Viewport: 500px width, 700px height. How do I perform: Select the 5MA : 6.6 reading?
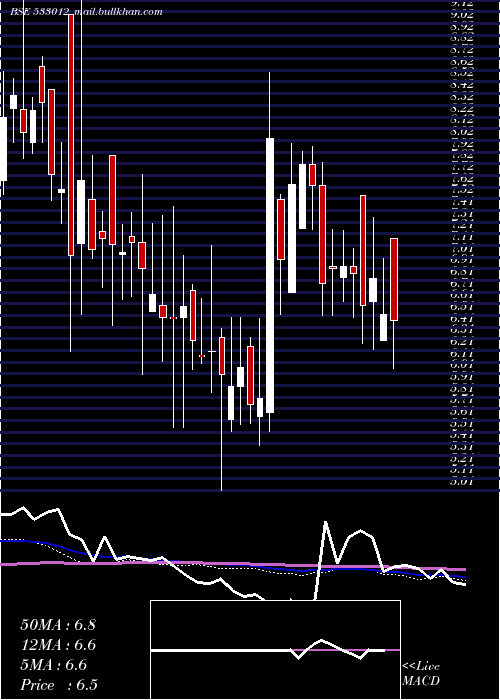(x=54, y=665)
